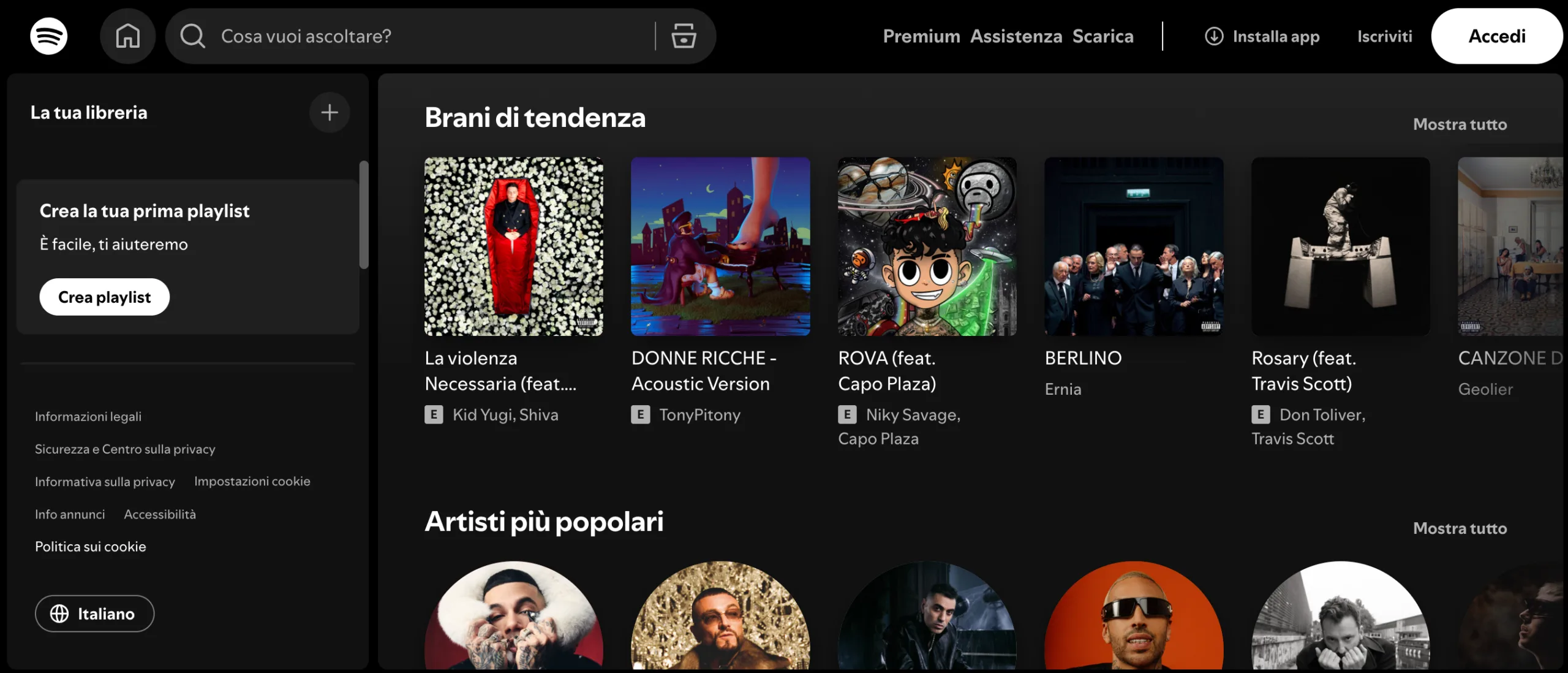The height and width of the screenshot is (673, 1568).
Task: Open the Premium menu item
Action: point(921,36)
